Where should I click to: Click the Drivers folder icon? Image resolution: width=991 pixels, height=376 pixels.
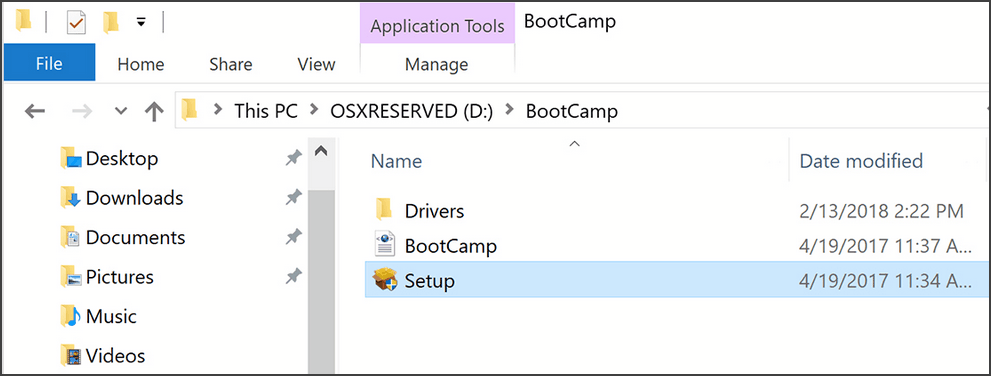(x=384, y=209)
